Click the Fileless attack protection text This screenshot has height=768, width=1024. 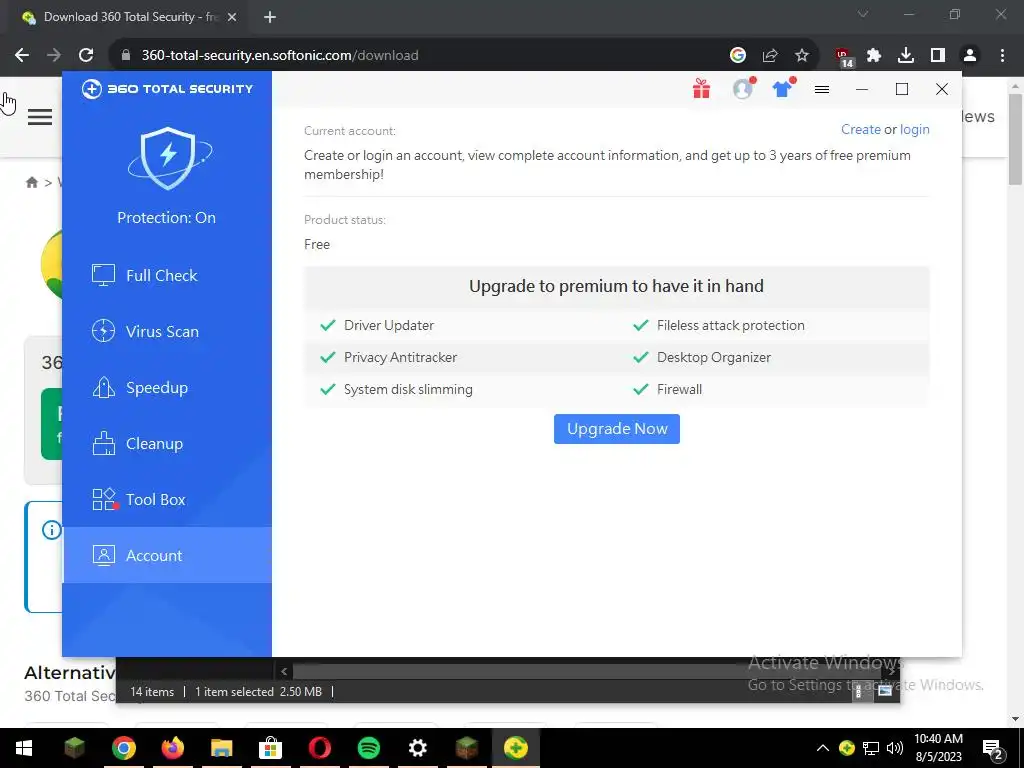pyautogui.click(x=731, y=325)
